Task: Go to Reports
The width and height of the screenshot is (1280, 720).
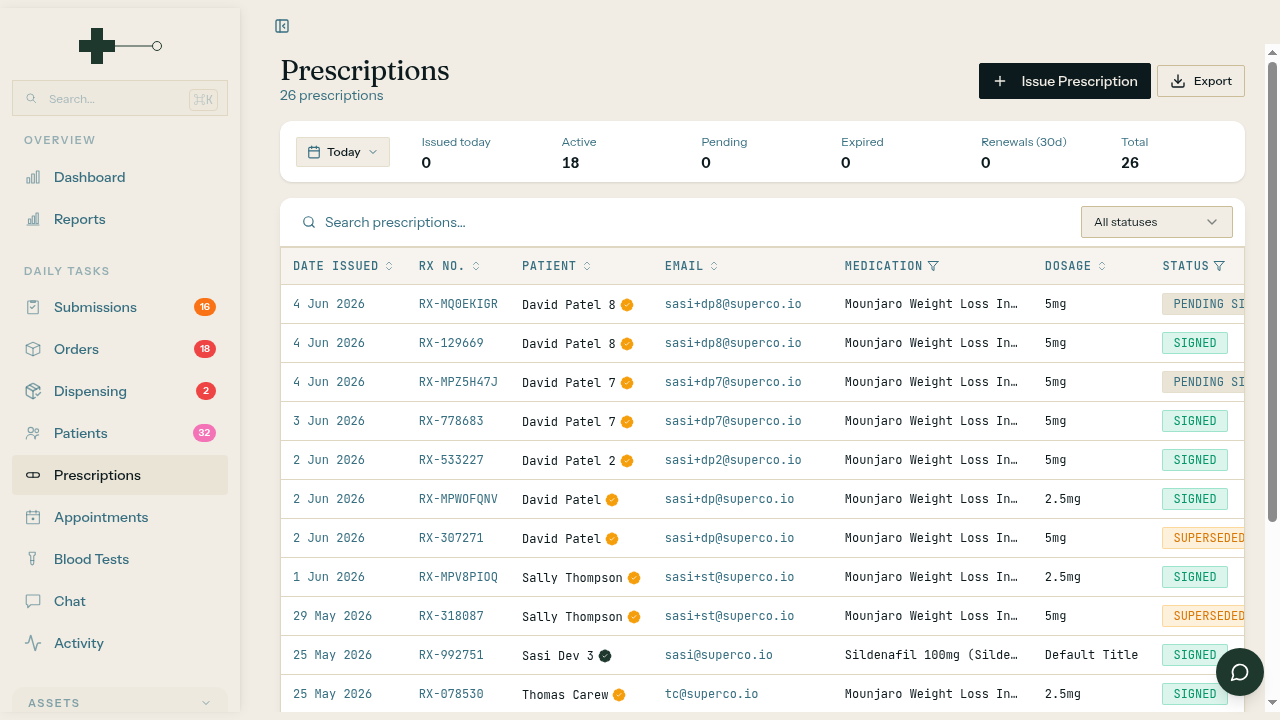Action: [x=120, y=219]
